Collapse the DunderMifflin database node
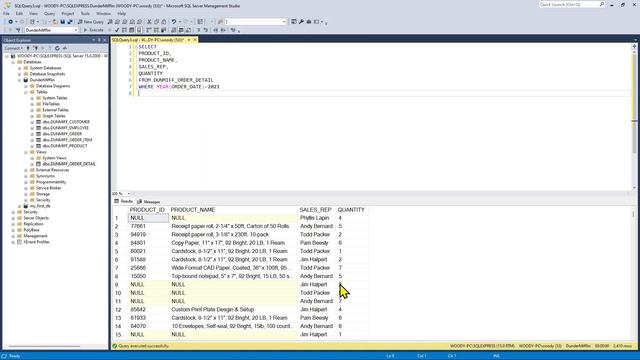The image size is (640, 360). [x=20, y=80]
